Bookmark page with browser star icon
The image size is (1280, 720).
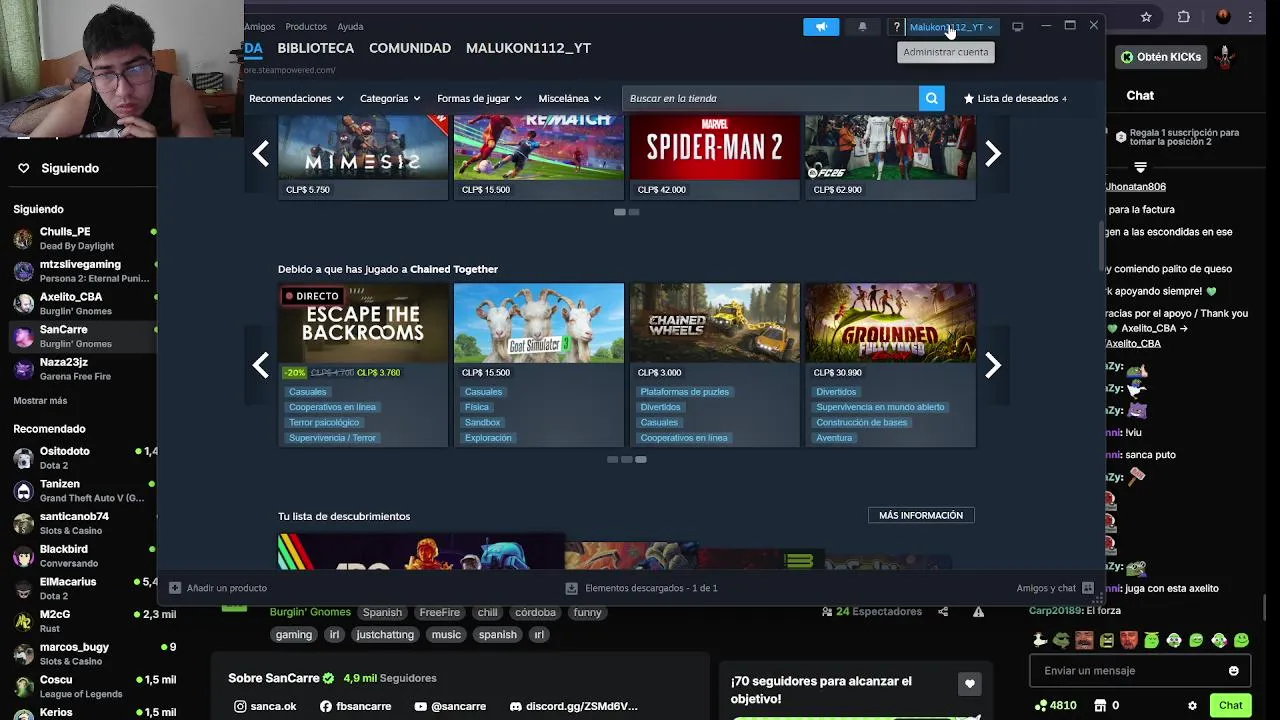click(x=1146, y=17)
